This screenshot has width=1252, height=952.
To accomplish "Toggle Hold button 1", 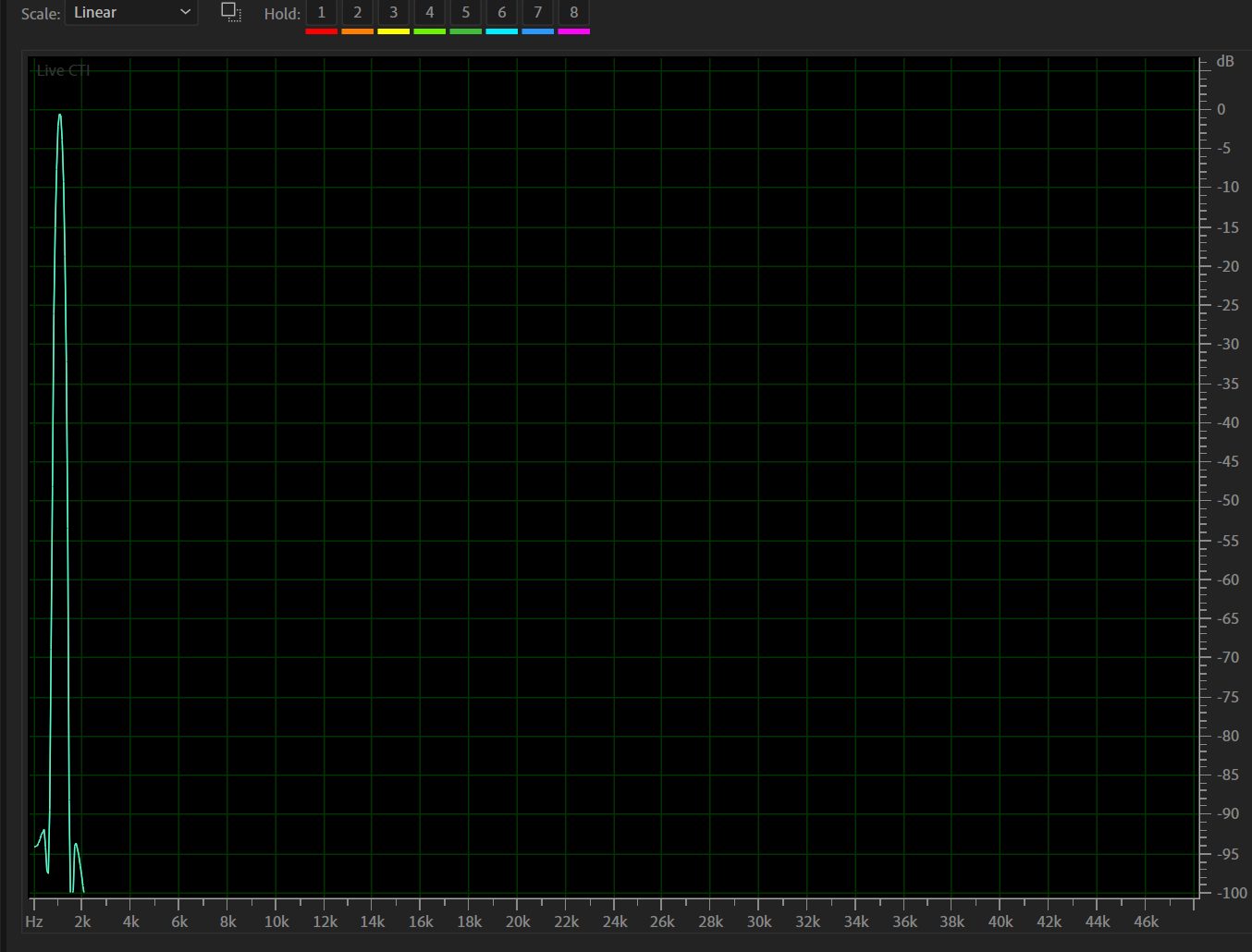I will pos(321,12).
